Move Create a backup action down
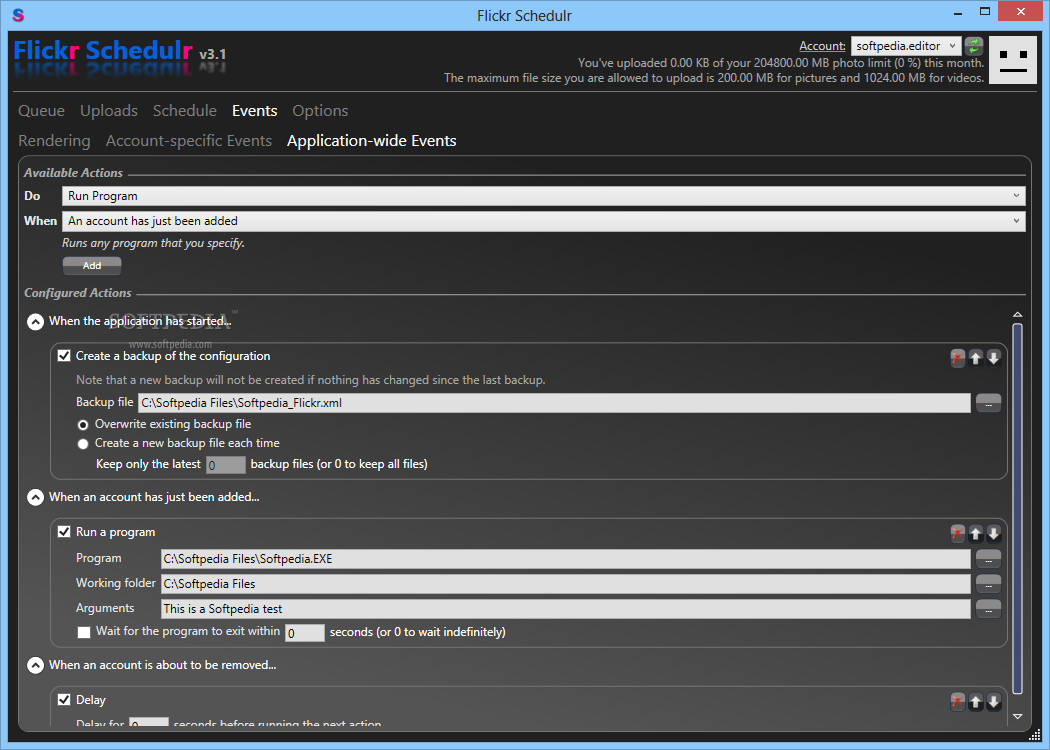The height and width of the screenshot is (750, 1050). tap(994, 358)
